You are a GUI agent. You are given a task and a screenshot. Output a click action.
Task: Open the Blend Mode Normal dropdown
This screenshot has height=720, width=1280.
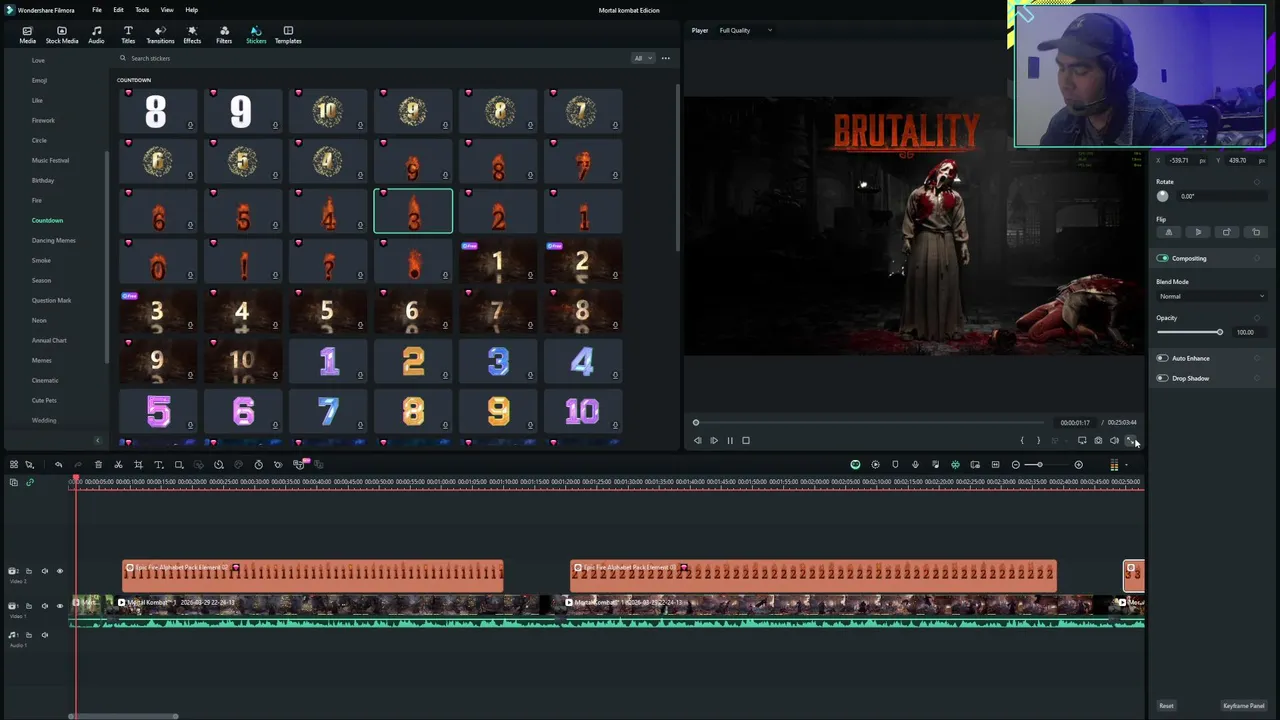point(1212,296)
